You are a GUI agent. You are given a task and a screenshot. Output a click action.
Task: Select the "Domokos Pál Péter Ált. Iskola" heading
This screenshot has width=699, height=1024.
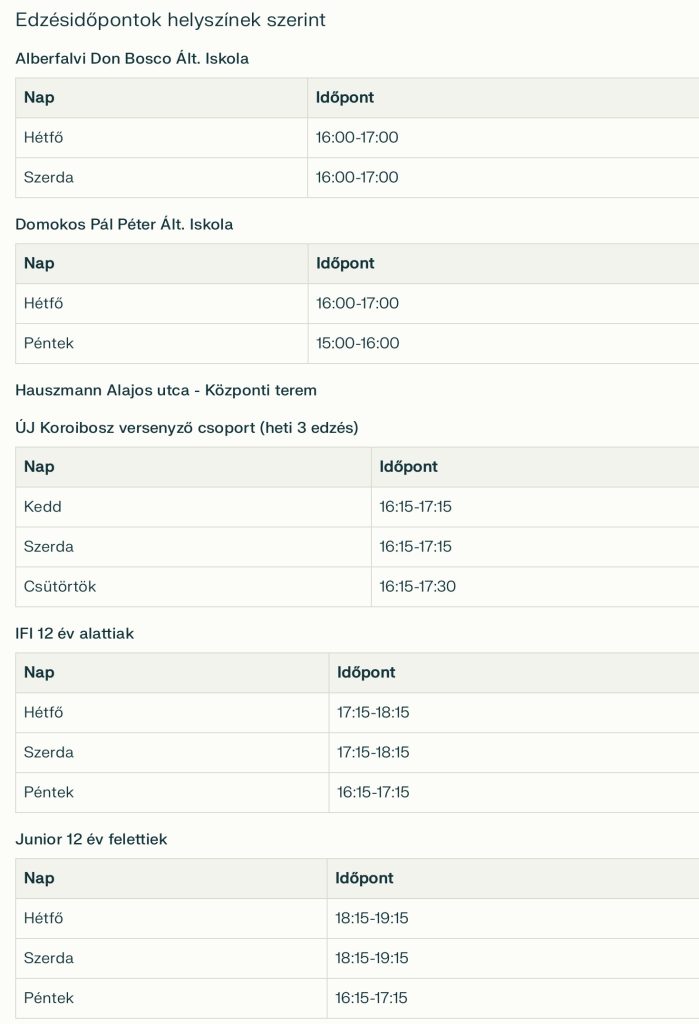click(x=124, y=225)
